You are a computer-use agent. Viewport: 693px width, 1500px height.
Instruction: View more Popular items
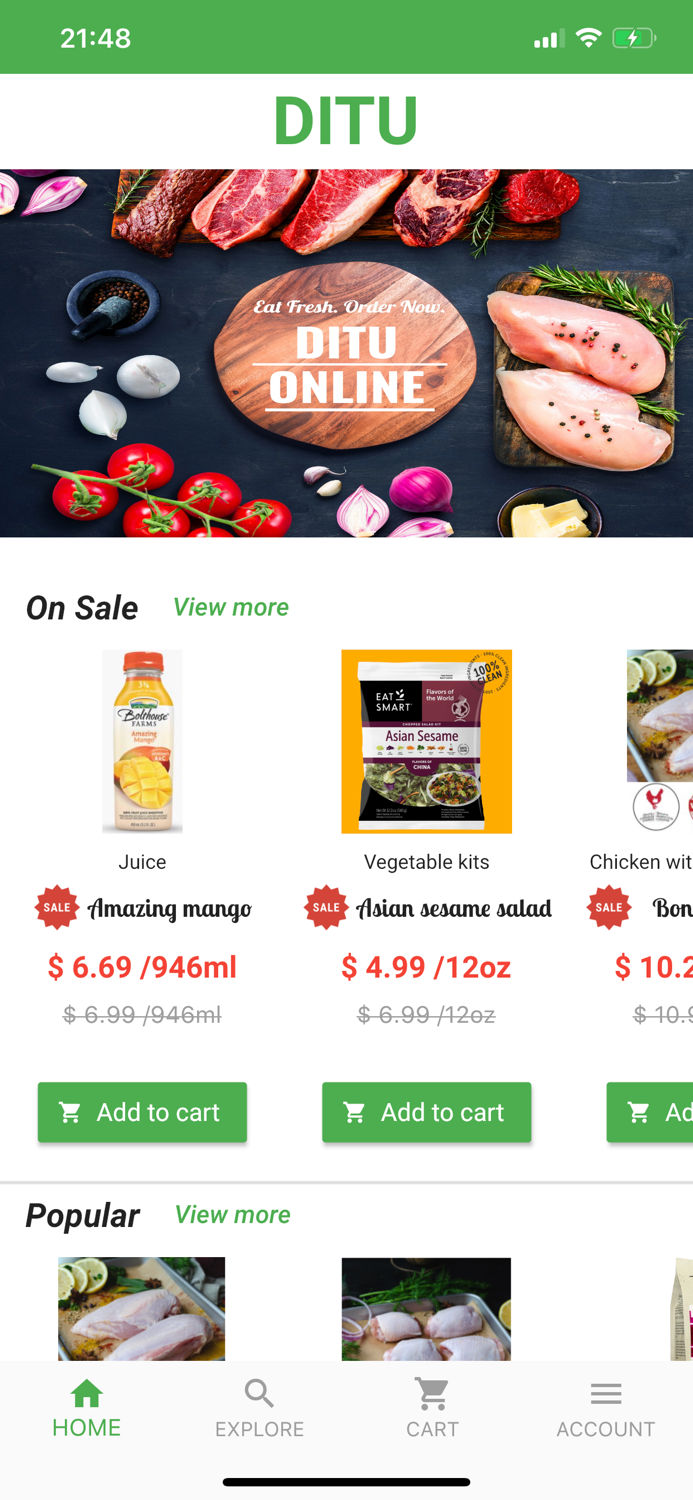pyautogui.click(x=232, y=1214)
